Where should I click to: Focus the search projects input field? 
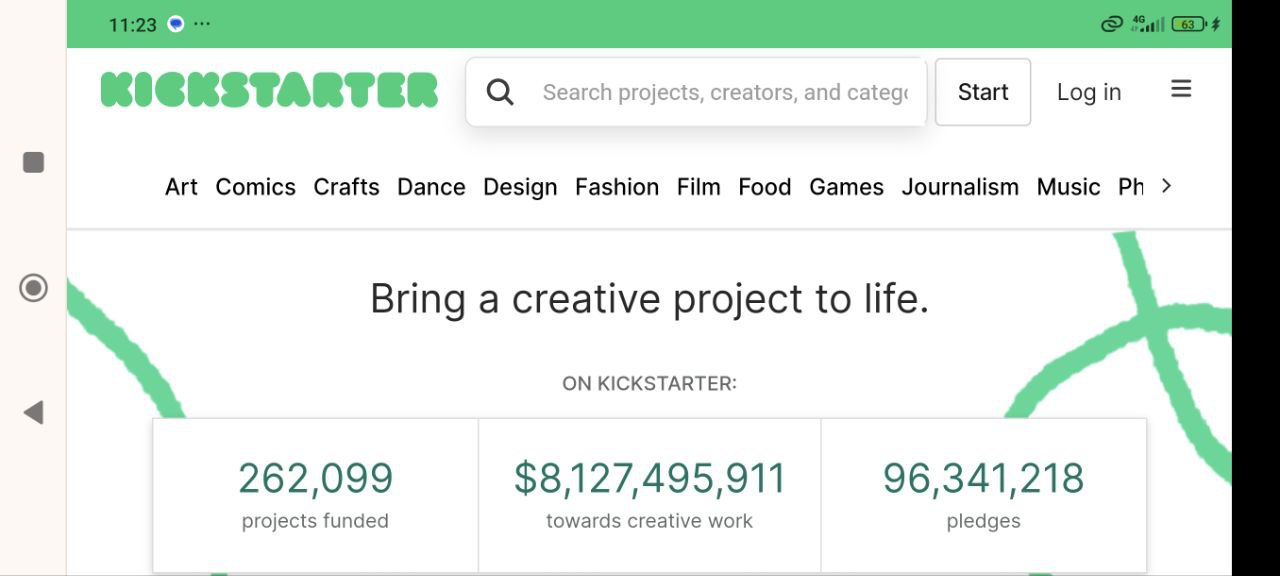725,92
